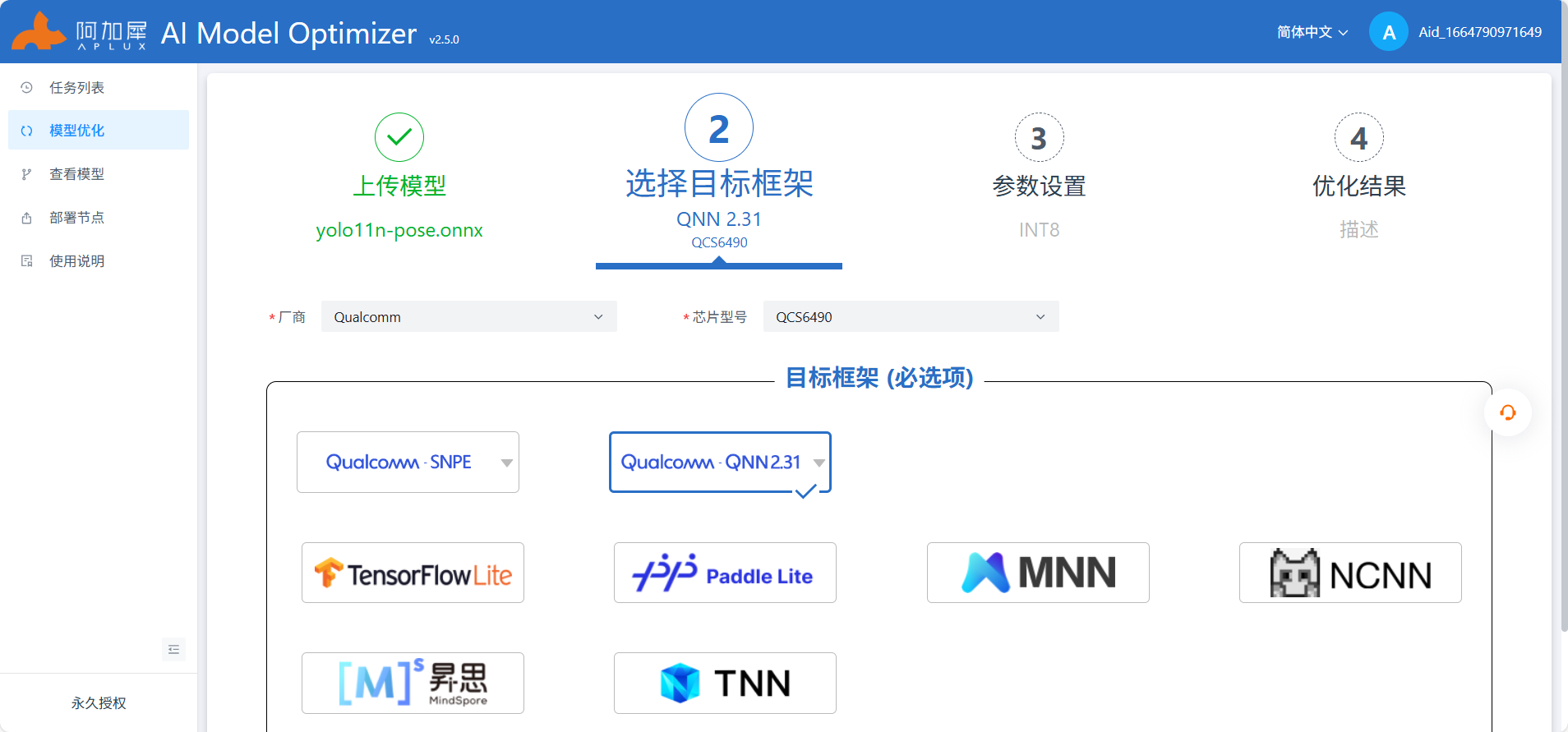The image size is (1568, 732).
Task: Click the 参数设置 step label
Action: tap(1039, 186)
